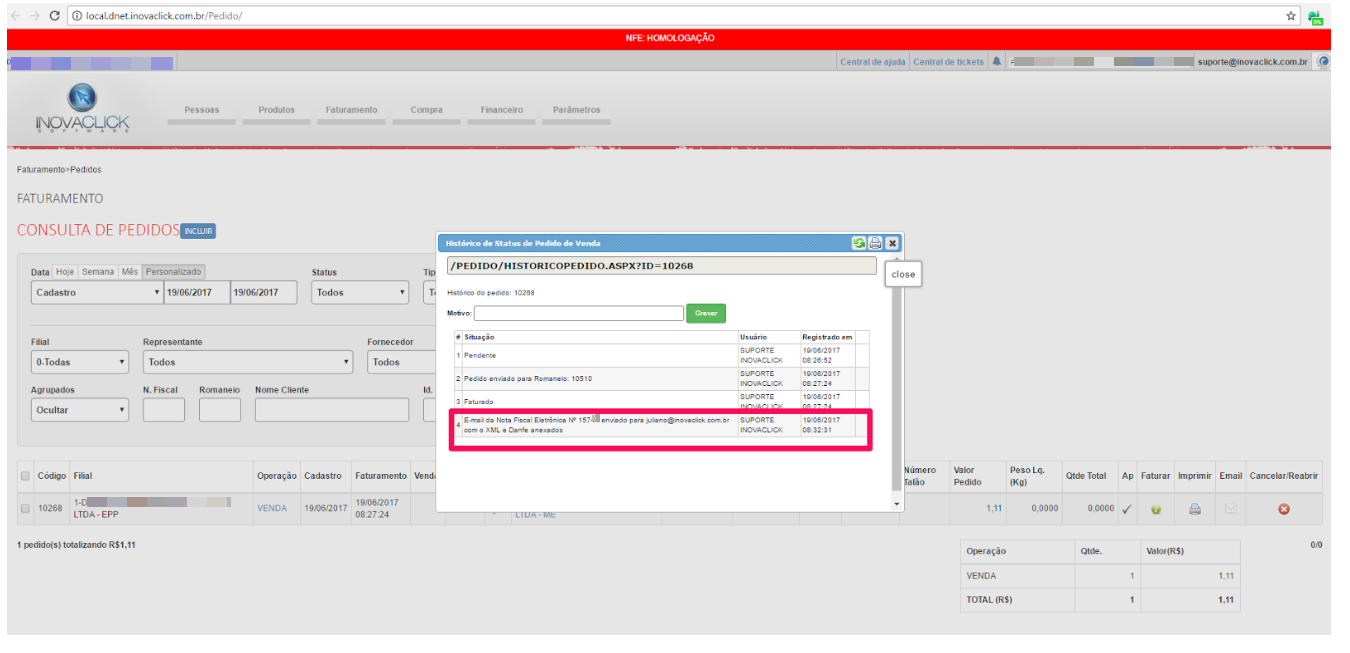The height and width of the screenshot is (653, 1350).
Task: Click the Email envelope icon in order row
Action: (1231, 509)
